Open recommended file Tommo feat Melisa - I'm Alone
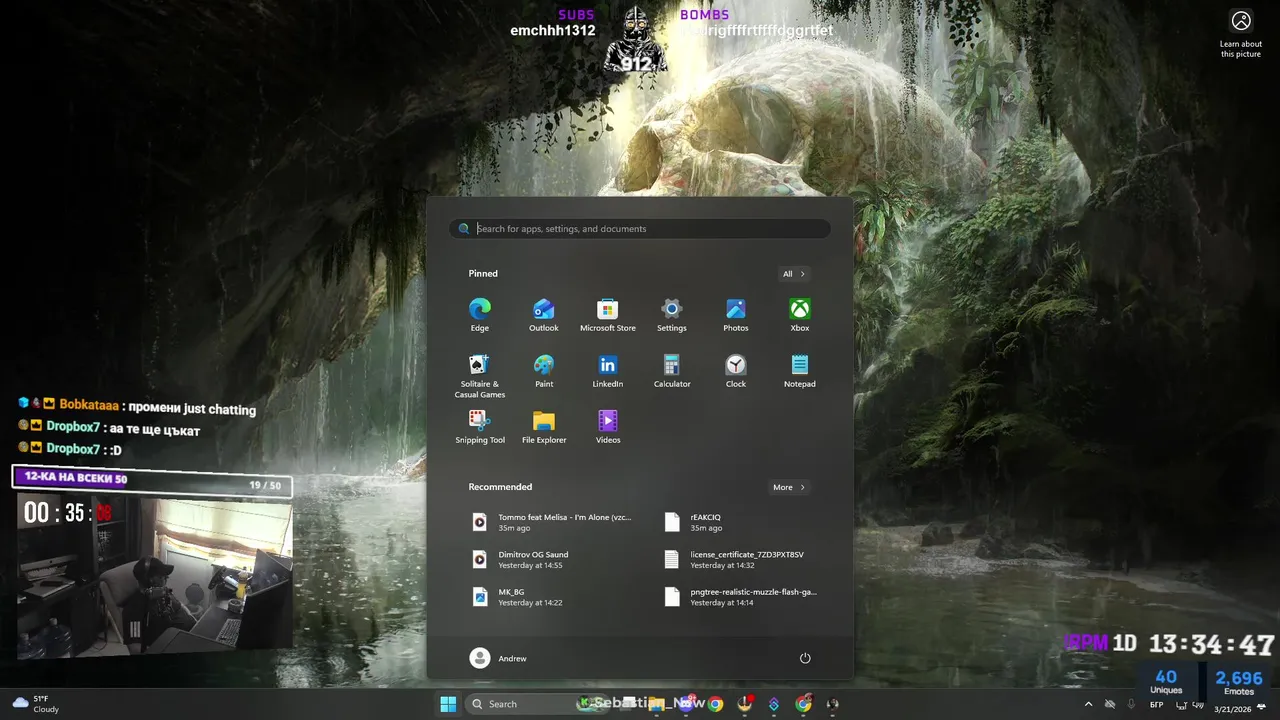This screenshot has width=1280, height=720. (554, 522)
